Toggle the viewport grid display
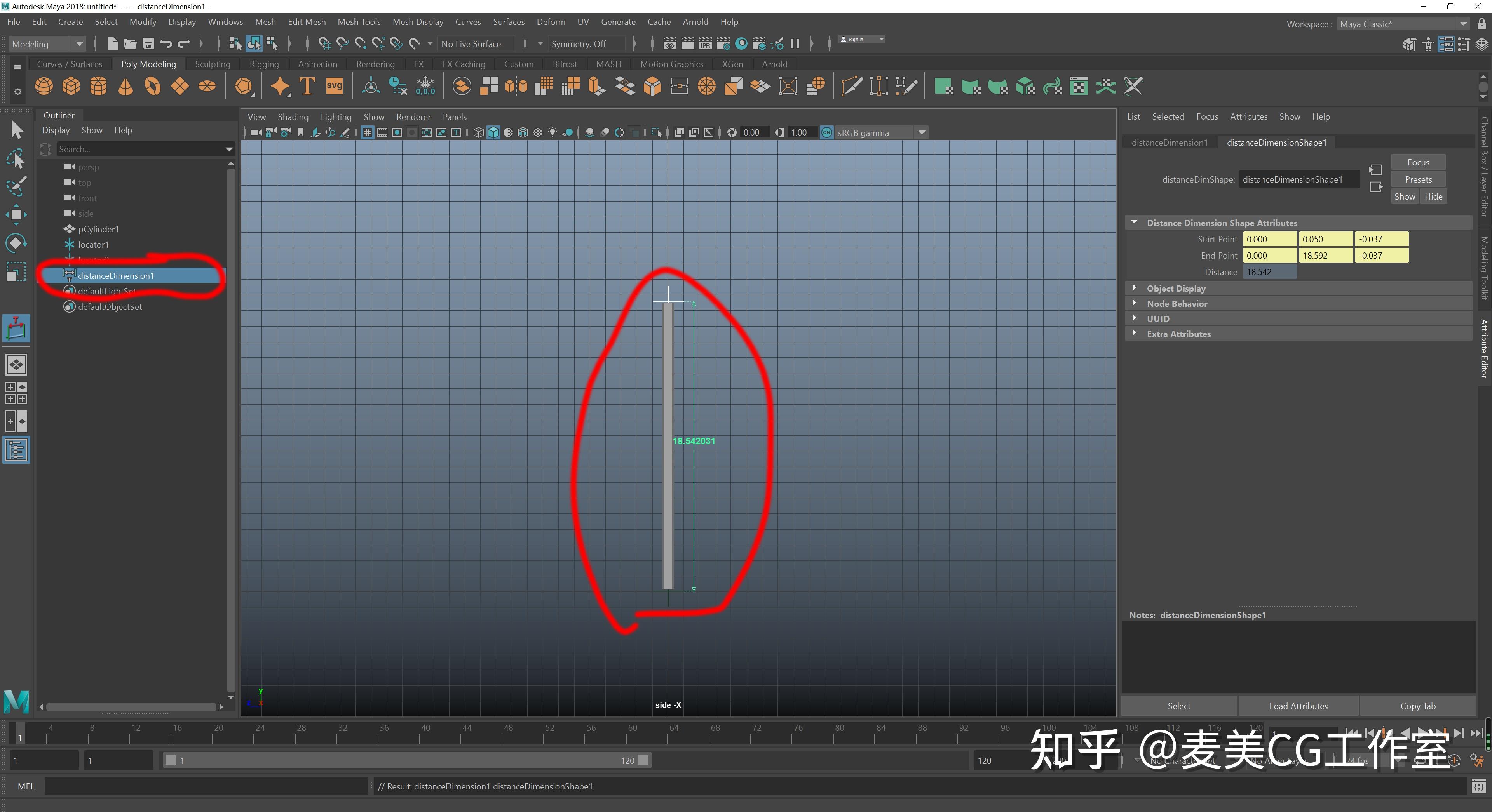1492x812 pixels. tap(367, 132)
